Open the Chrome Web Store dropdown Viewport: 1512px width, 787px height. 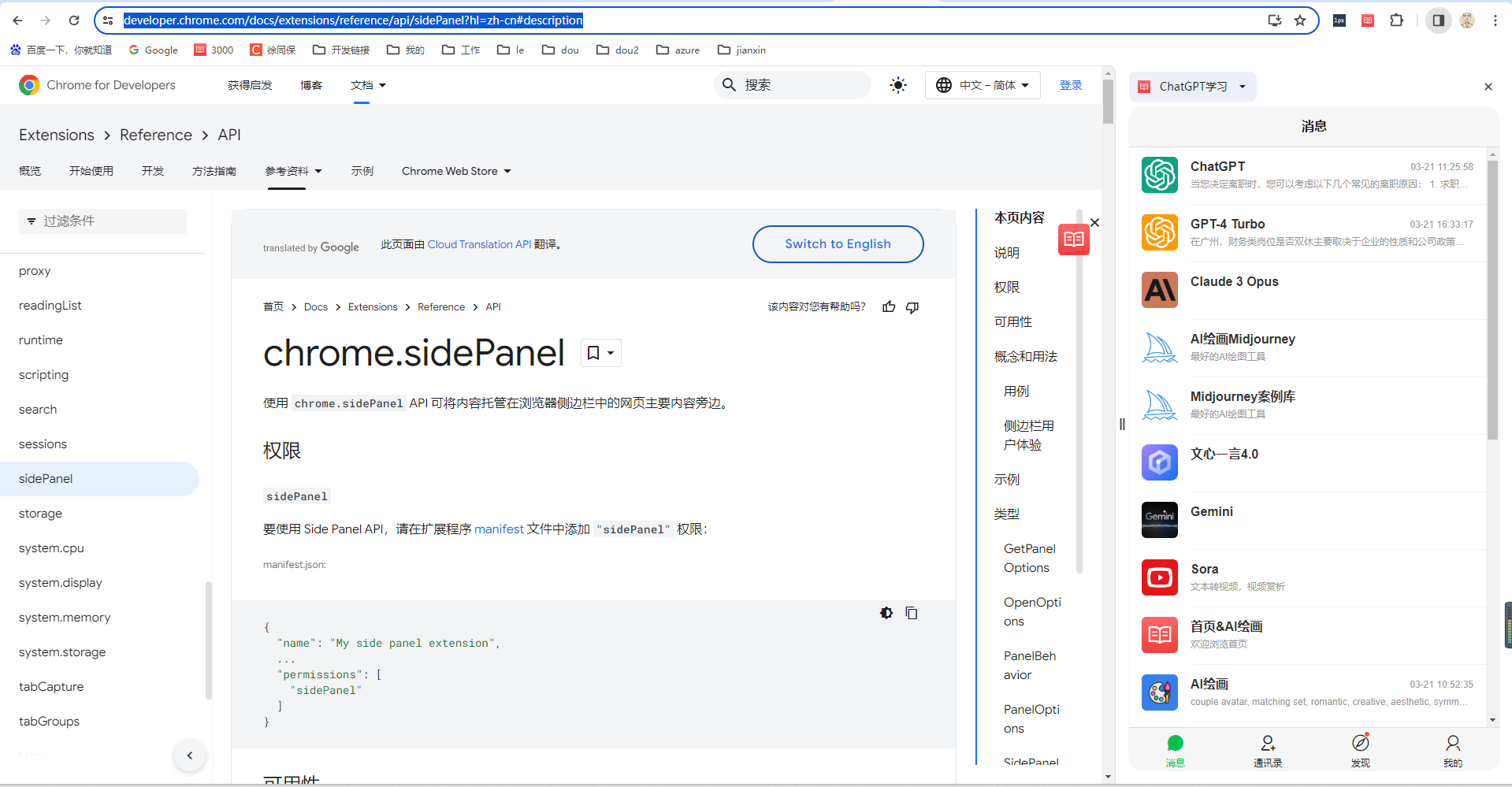455,170
